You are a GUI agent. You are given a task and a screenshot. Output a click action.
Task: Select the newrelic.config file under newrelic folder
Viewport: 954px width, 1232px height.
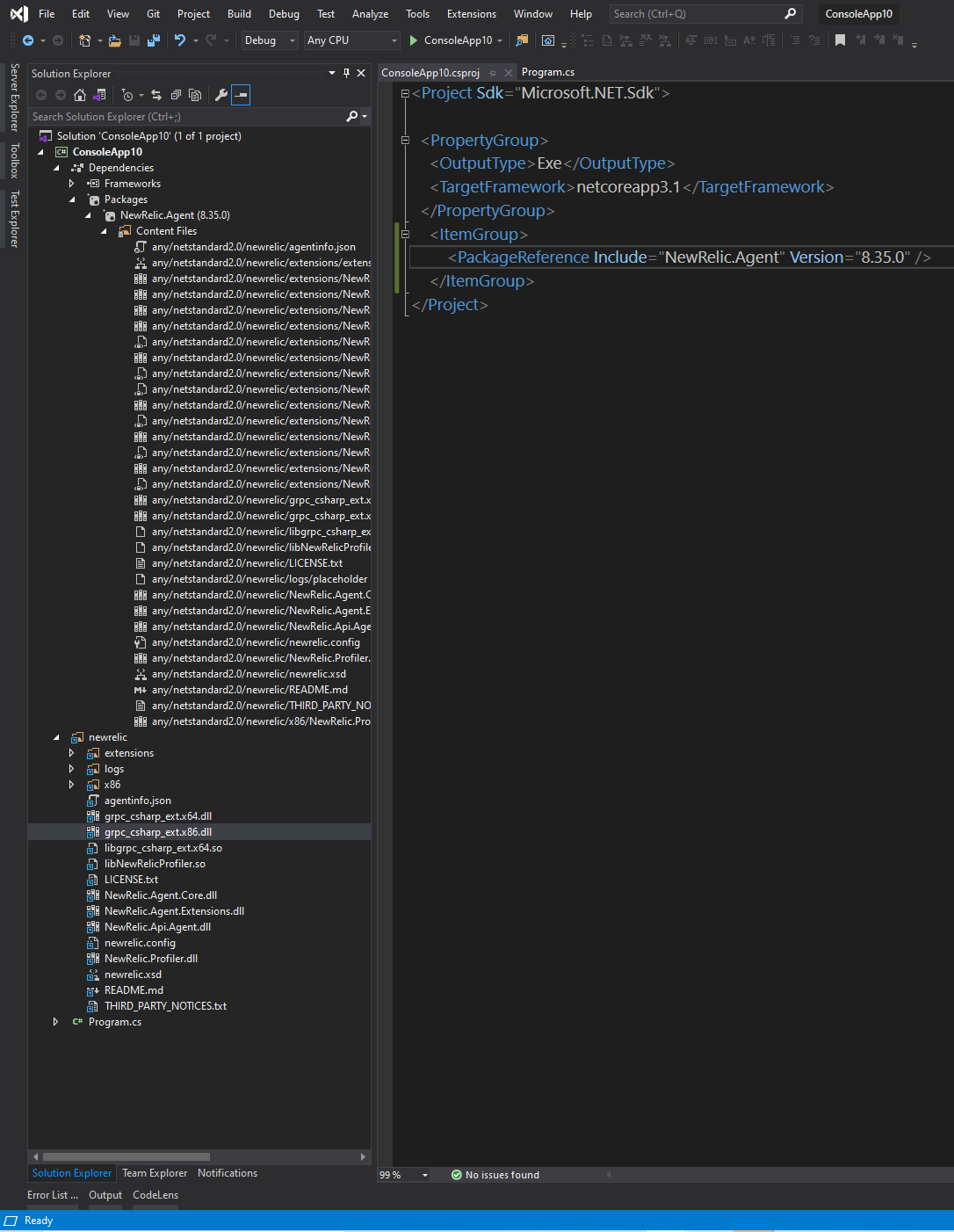(140, 943)
